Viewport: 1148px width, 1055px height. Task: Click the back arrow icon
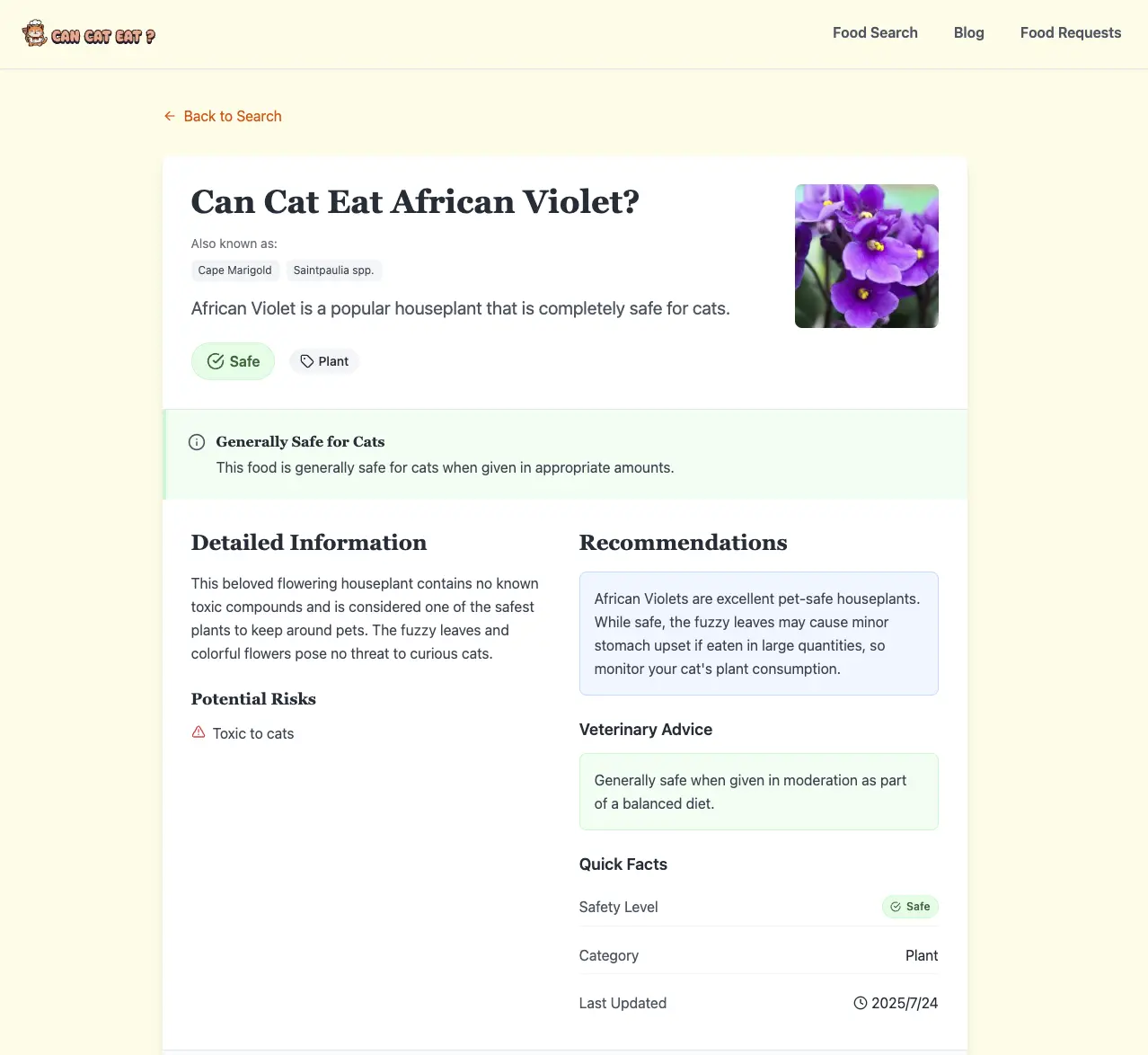coord(170,116)
